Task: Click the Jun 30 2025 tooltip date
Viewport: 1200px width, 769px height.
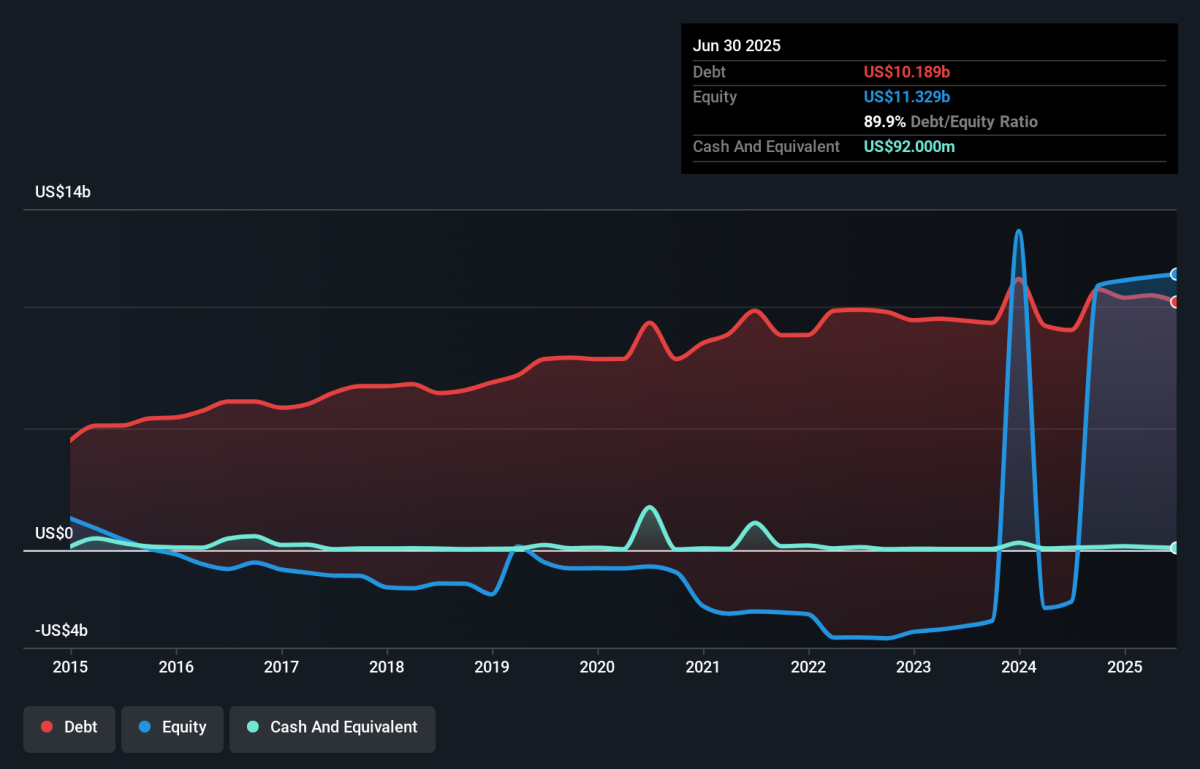Action: pos(737,46)
